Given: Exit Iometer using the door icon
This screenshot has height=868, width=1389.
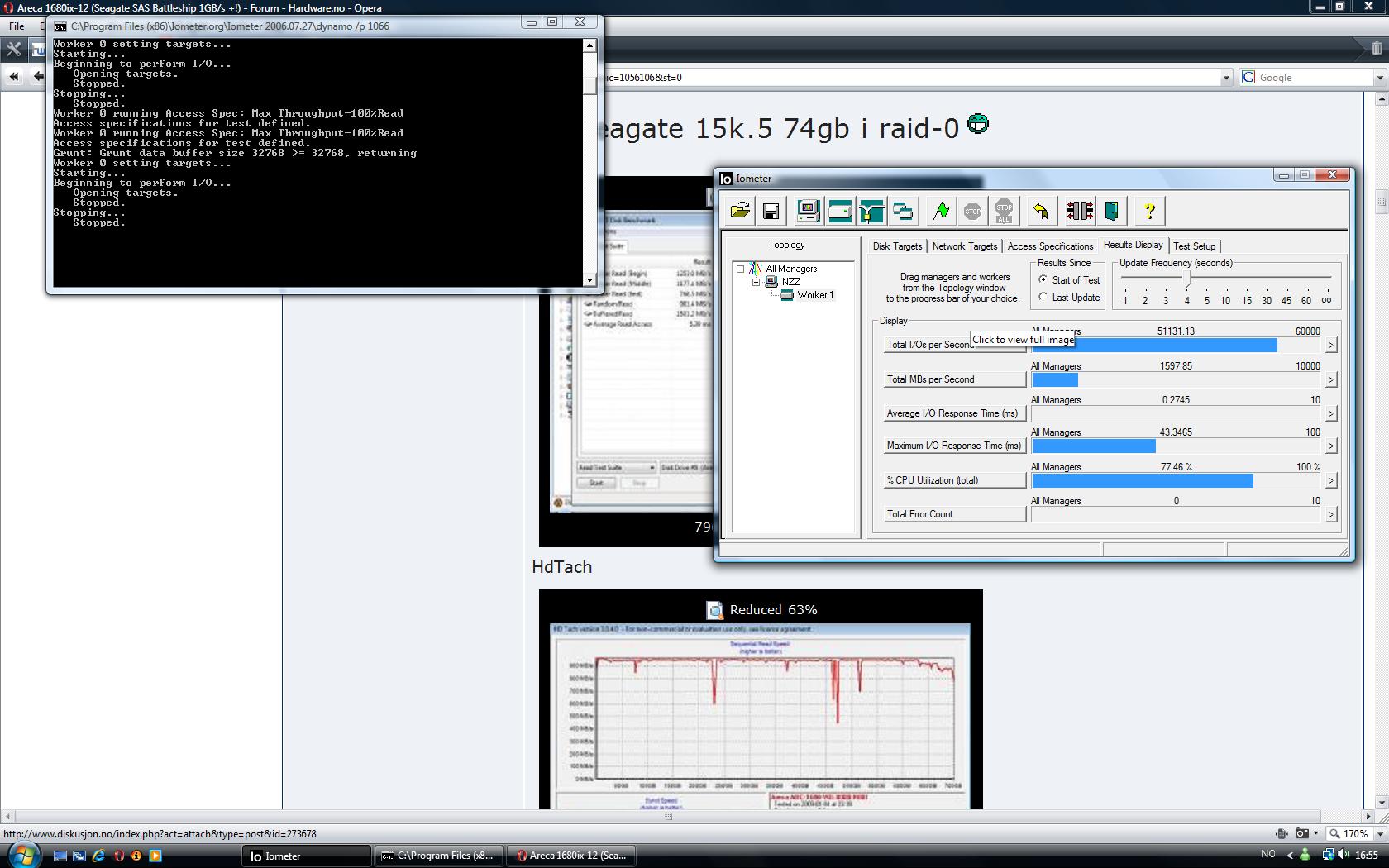Looking at the screenshot, I should [1111, 211].
